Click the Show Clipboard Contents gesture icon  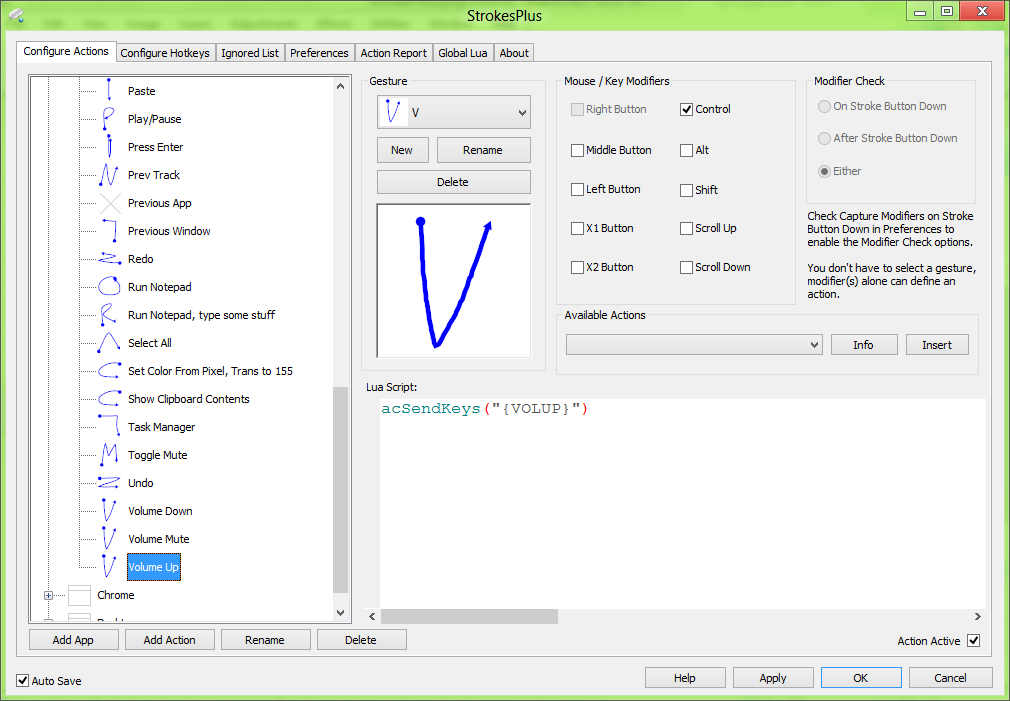pos(110,399)
